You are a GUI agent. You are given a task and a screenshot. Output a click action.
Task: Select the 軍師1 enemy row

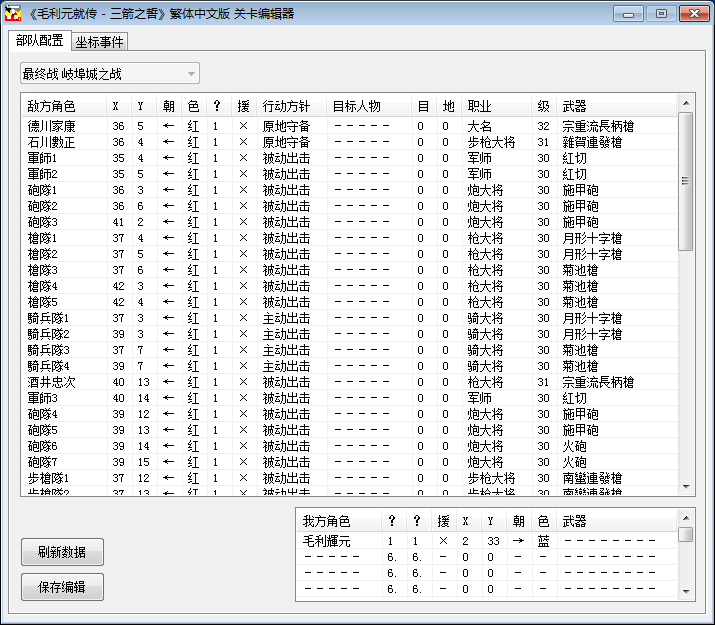coord(349,158)
